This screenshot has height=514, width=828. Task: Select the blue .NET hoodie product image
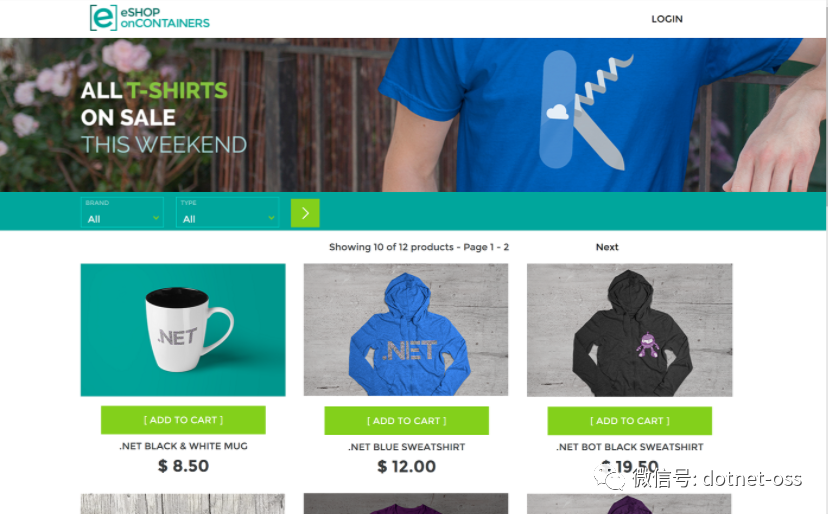tap(406, 330)
